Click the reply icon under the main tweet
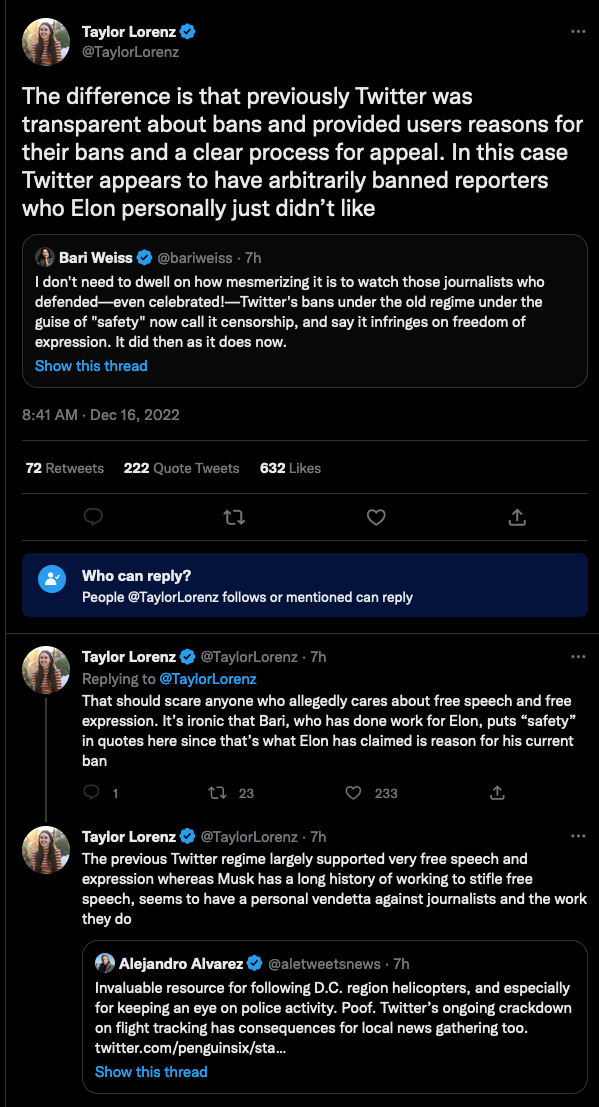599x1107 pixels. tap(93, 517)
